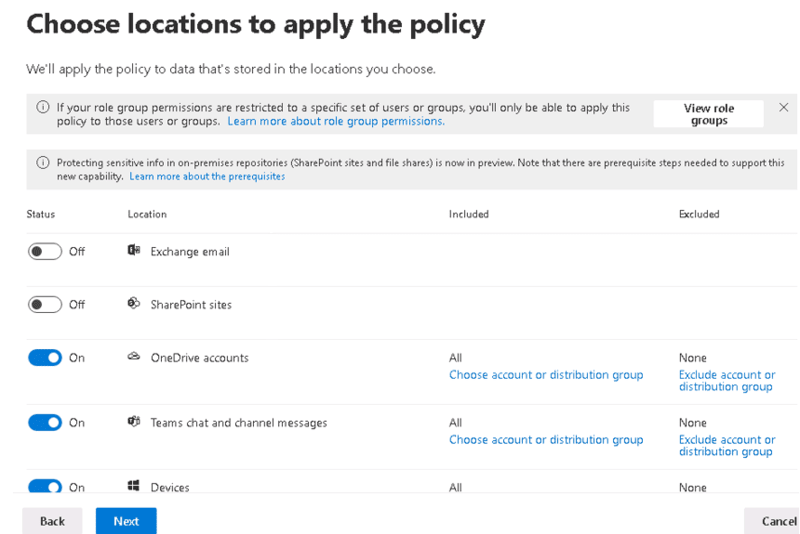The height and width of the screenshot is (534, 800).
Task: Select the Devices label
Action: pyautogui.click(x=170, y=488)
